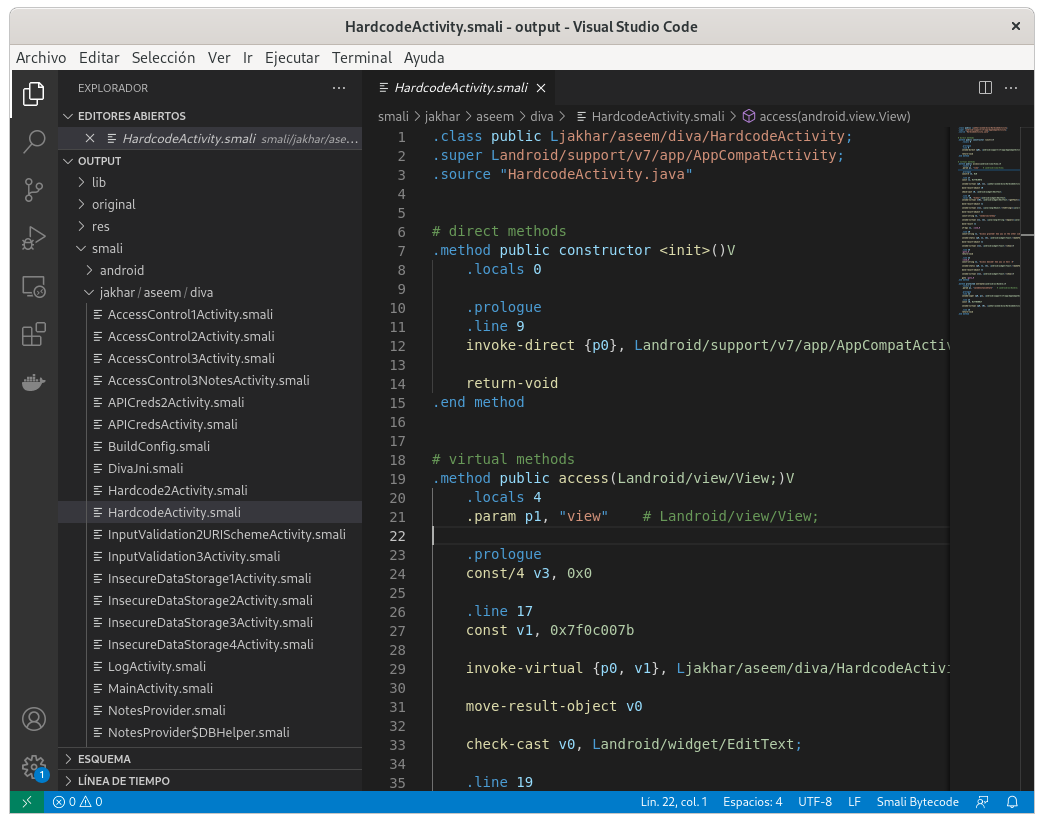Screen dimensions: 1044x823
Task: Open Run and Debug view
Action: (x=34, y=238)
